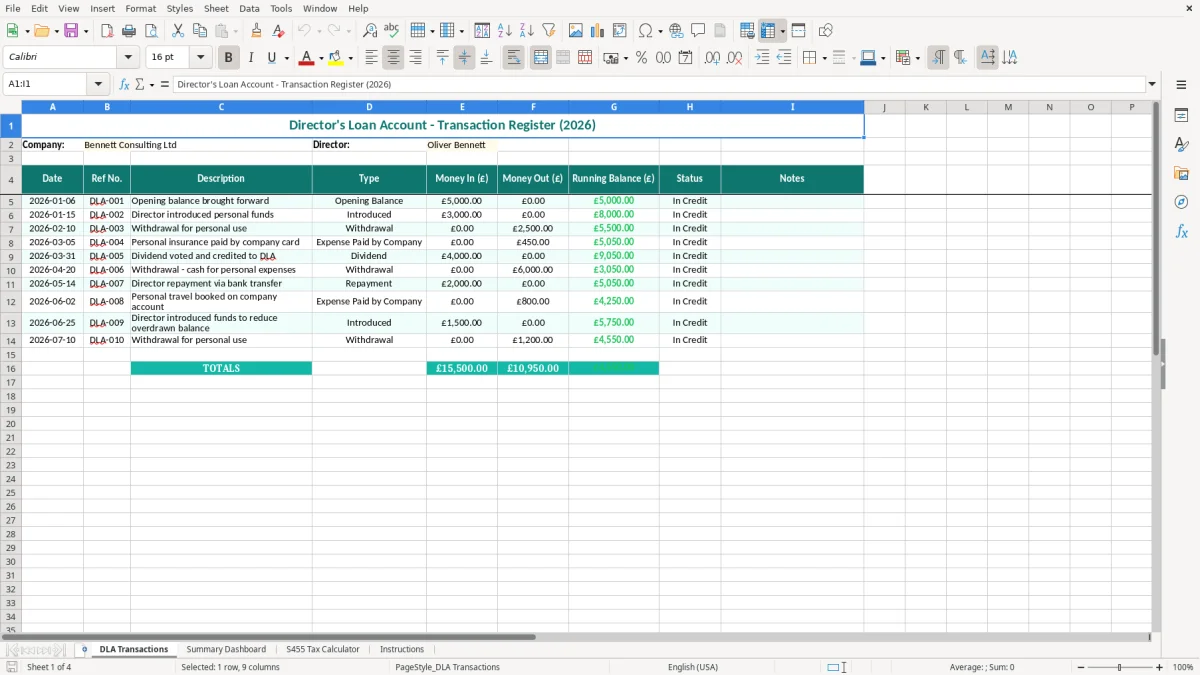This screenshot has height=675, width=1200.
Task: Click the 100% zoom level
Action: (1183, 667)
